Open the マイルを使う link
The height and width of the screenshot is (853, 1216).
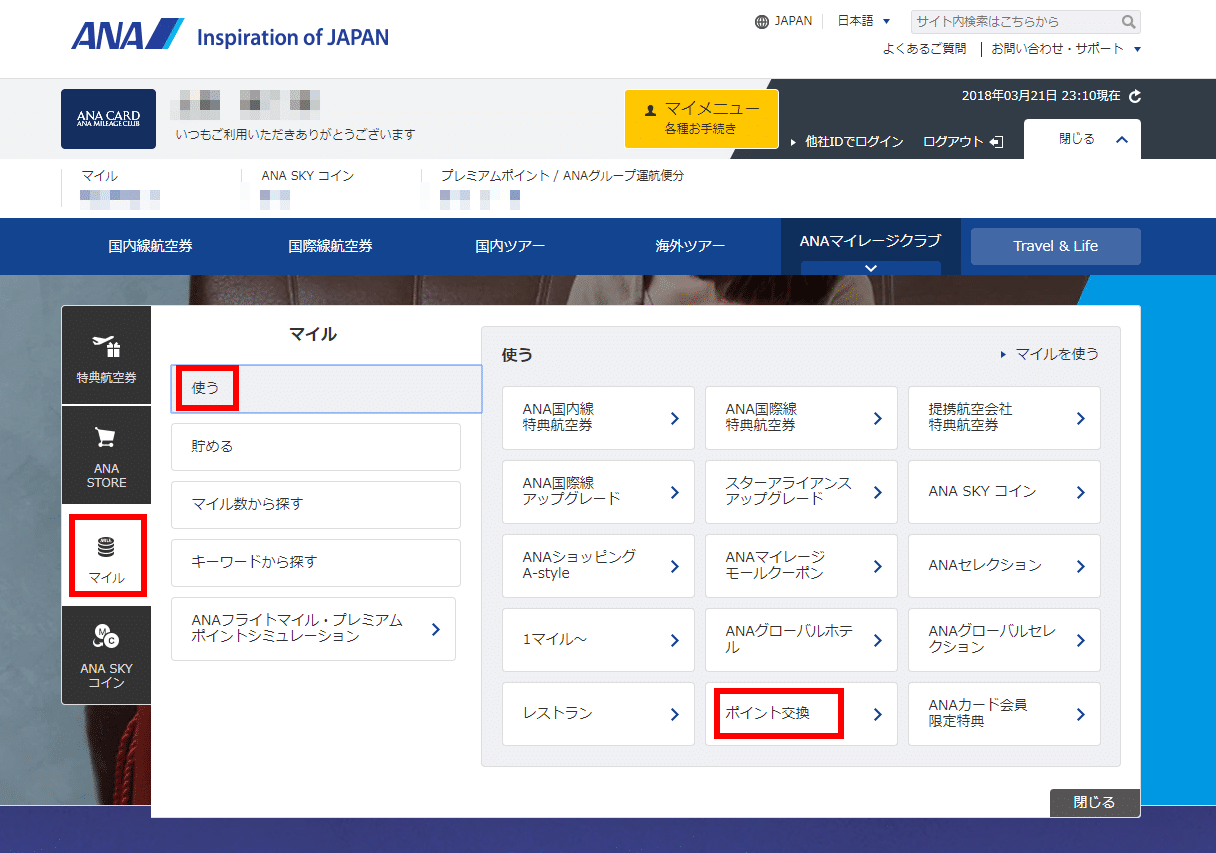tap(1049, 354)
